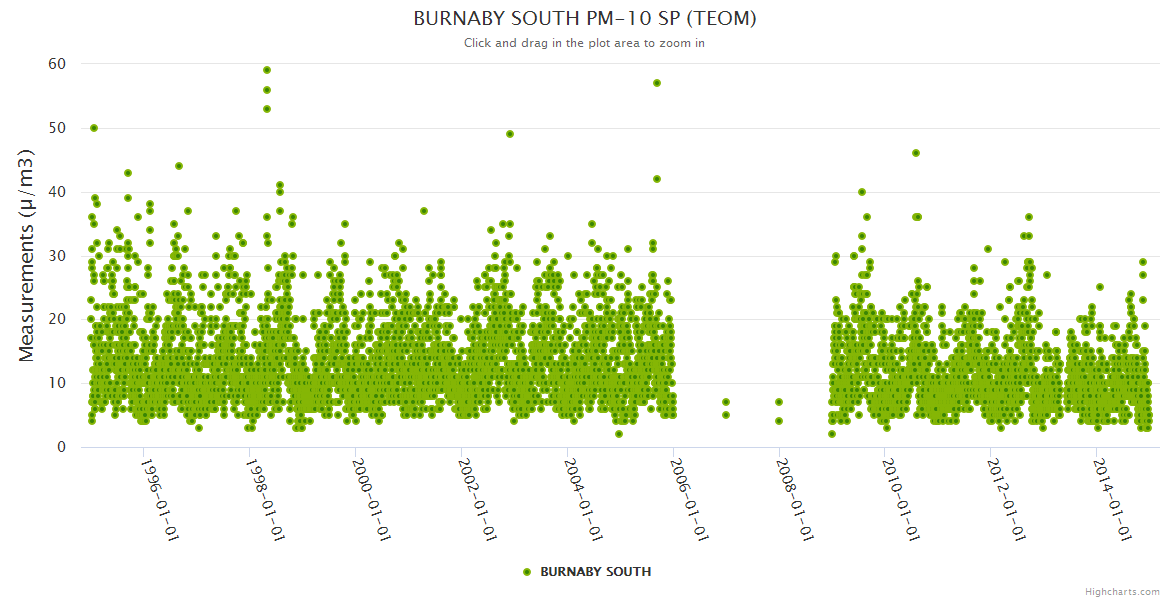Select the 2006-01-01 x-axis label
Image resolution: width=1170 pixels, height=600 pixels.
(688, 500)
